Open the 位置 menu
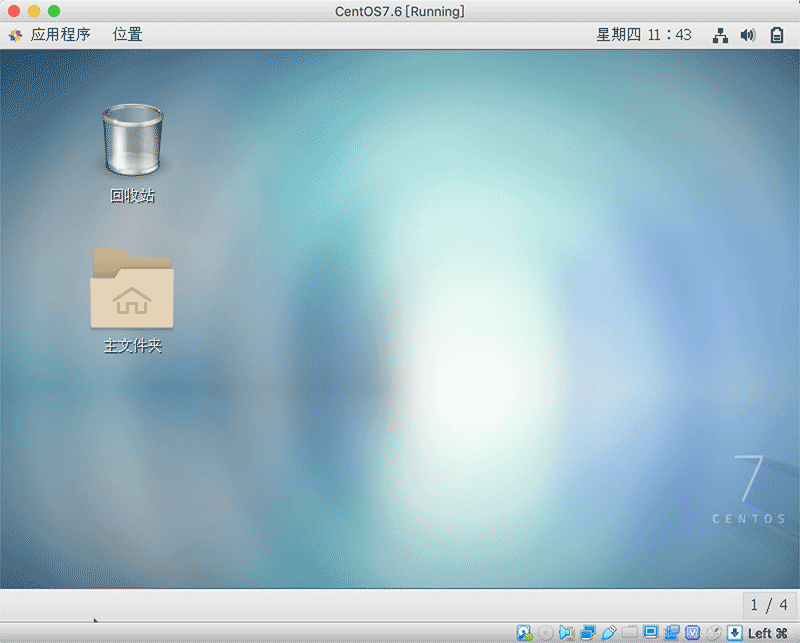The image size is (800, 643). tap(128, 34)
